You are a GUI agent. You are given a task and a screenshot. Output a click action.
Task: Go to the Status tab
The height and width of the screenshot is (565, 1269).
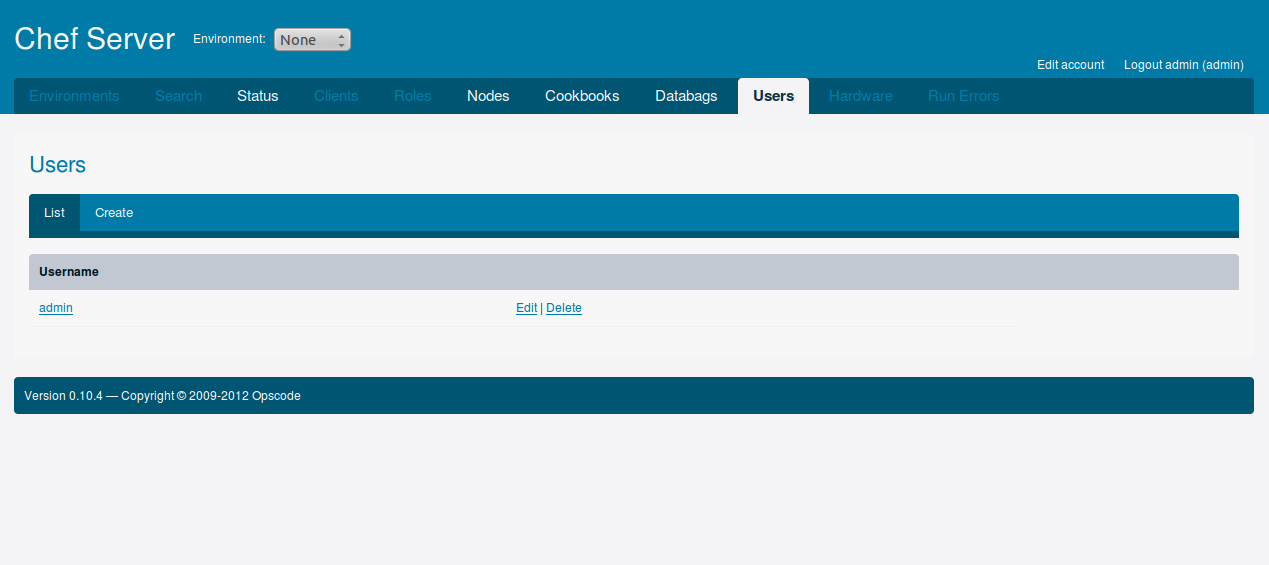coord(258,96)
